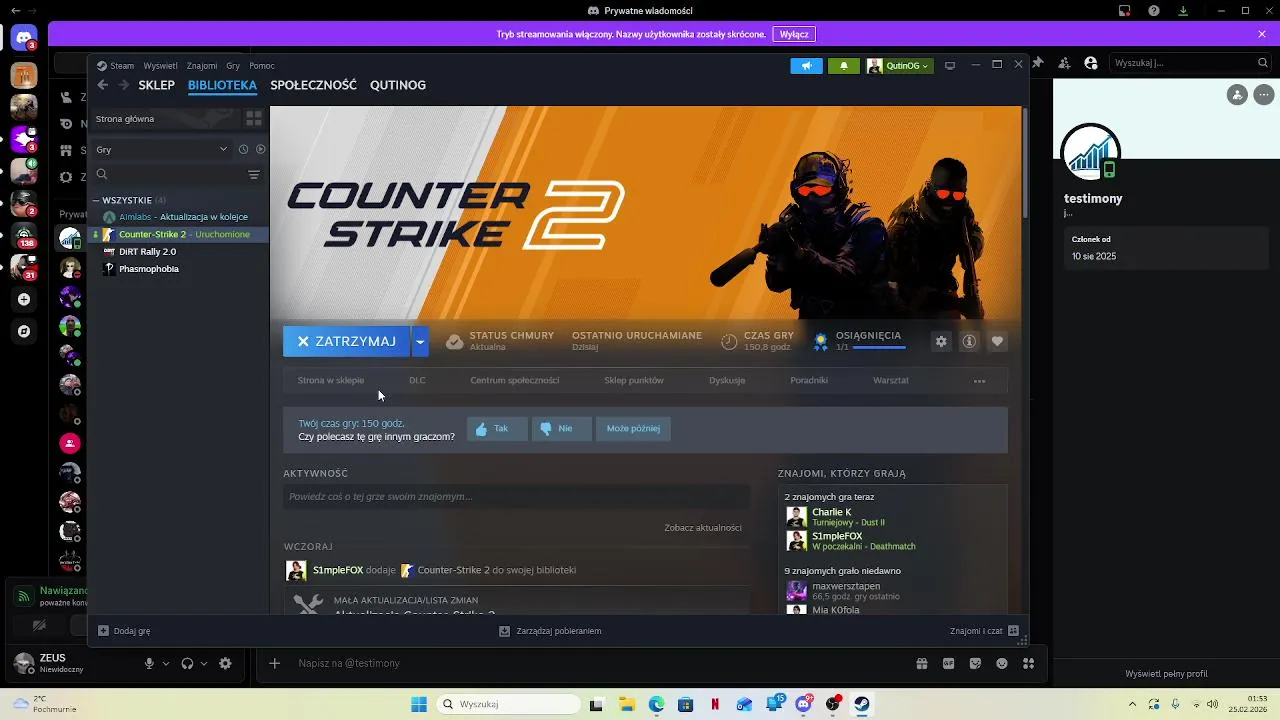The image size is (1280, 720).
Task: Open Centrum społeczności link
Action: 515,381
